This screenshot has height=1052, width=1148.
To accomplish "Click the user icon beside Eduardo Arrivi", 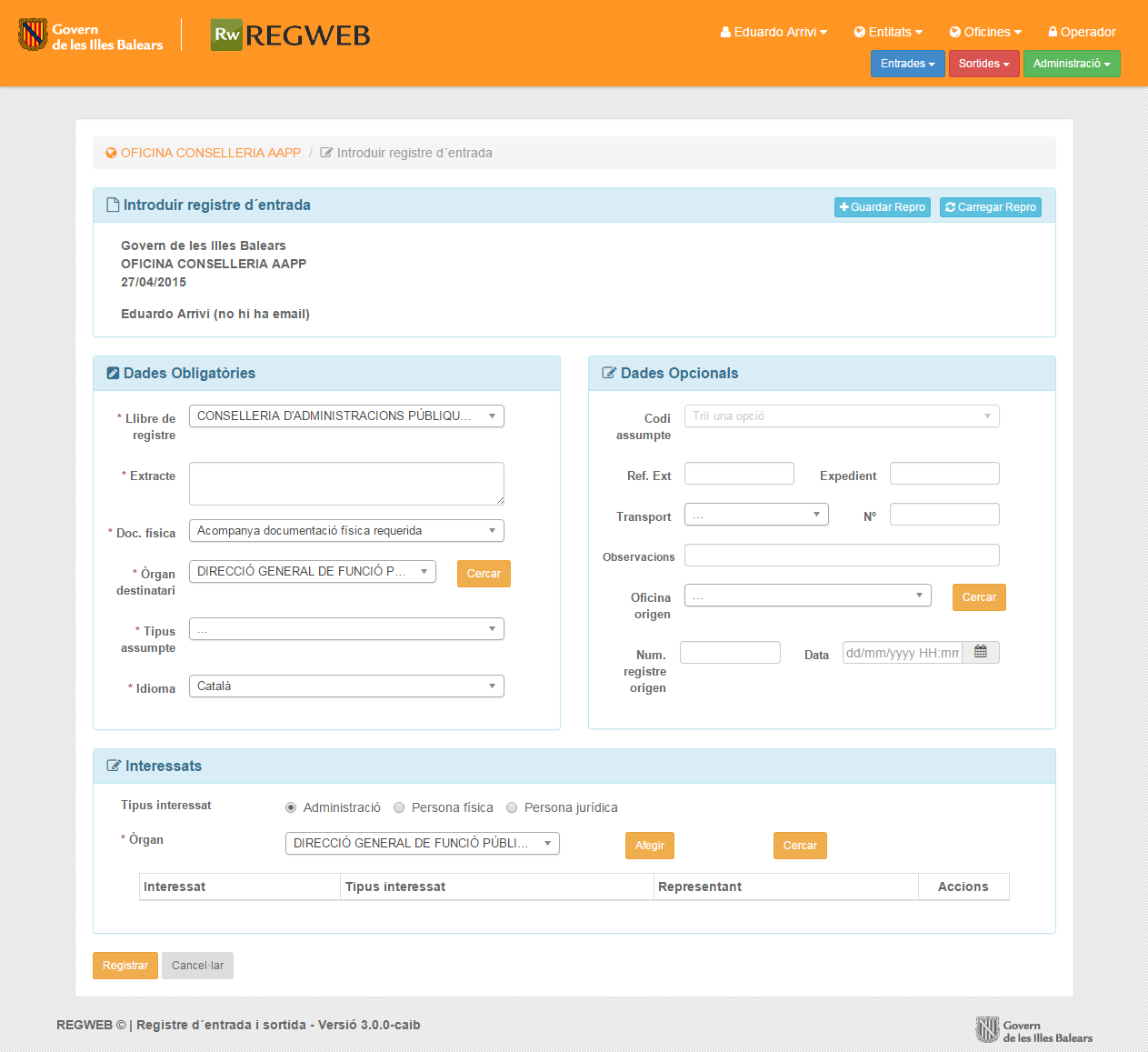I will 725,32.
